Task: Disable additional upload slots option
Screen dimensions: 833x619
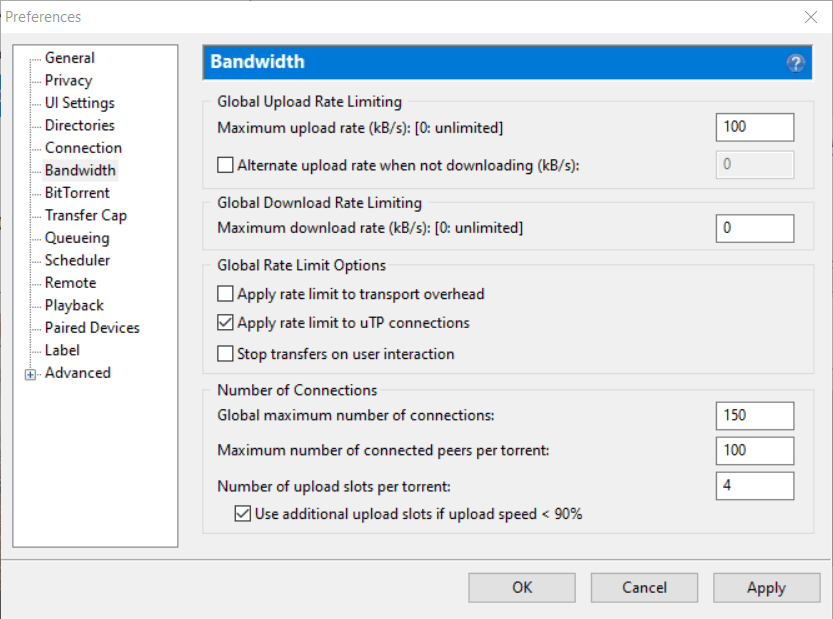Action: click(x=243, y=513)
